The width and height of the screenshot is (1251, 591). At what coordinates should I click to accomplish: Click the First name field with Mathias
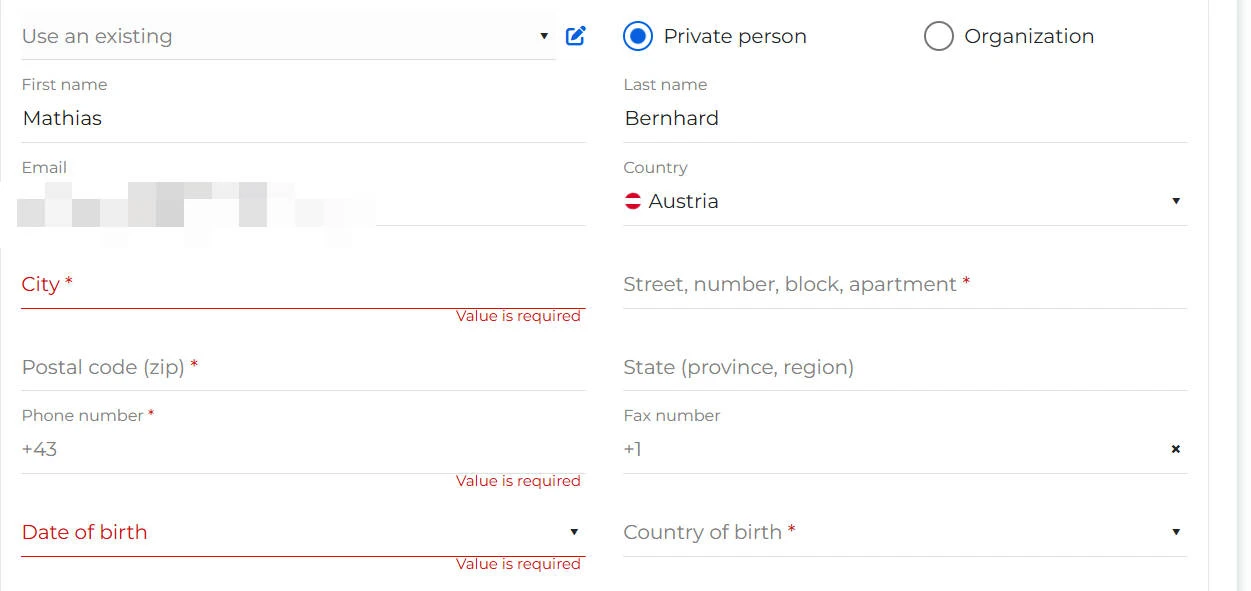pos(300,118)
